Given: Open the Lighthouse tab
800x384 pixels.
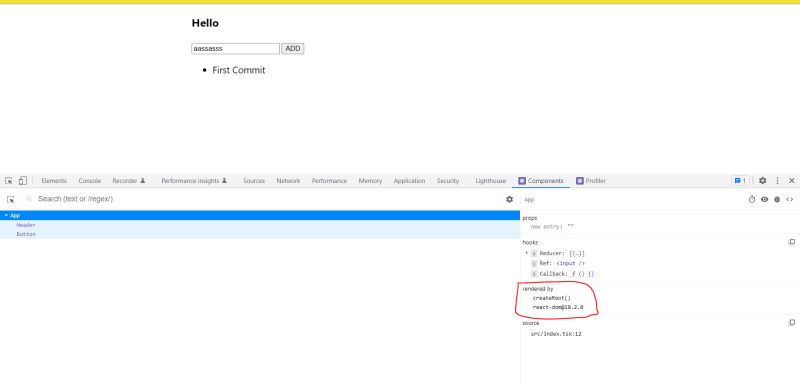Looking at the screenshot, I should (491, 181).
